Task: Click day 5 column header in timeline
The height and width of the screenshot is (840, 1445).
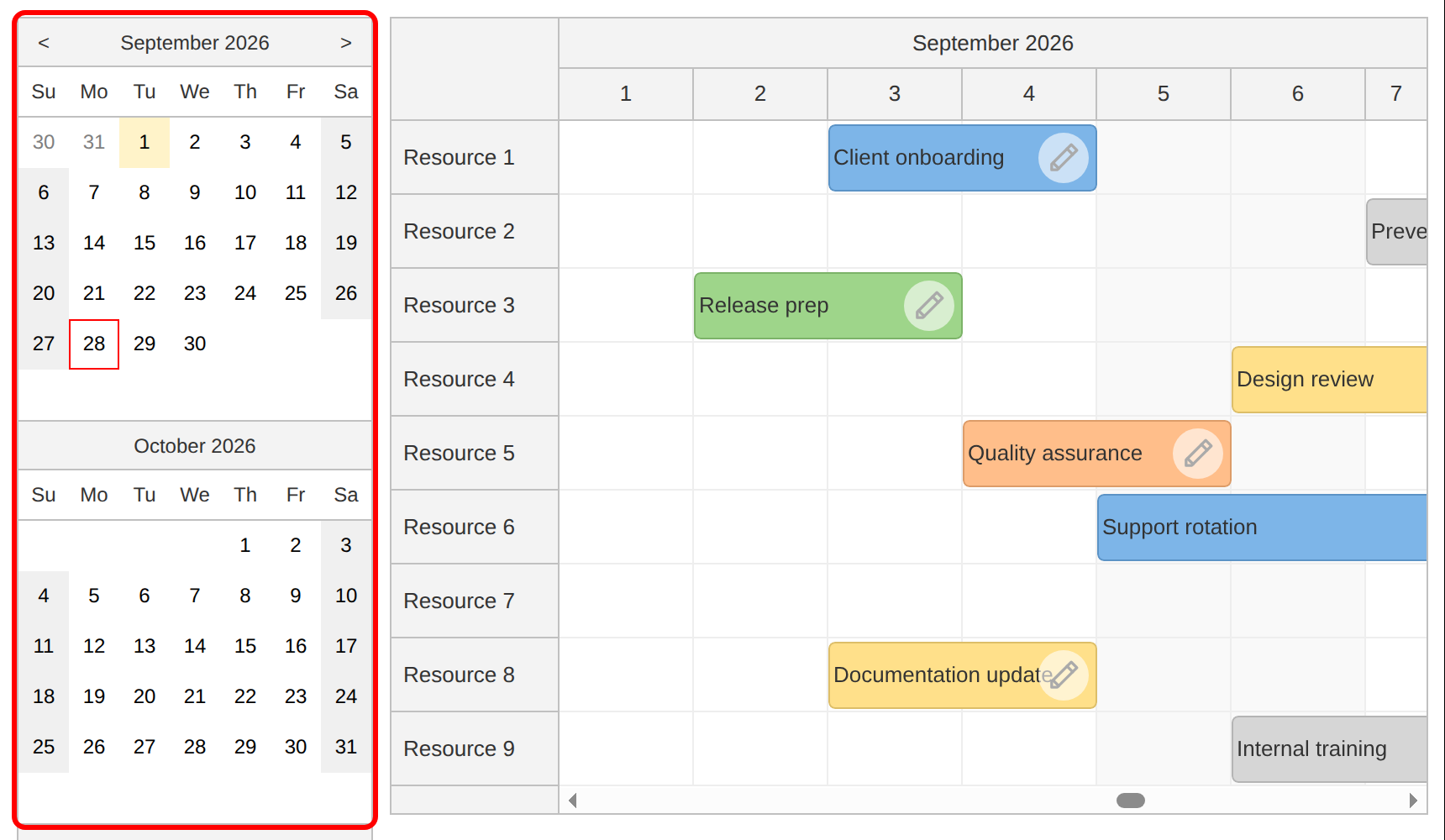Action: (x=1164, y=94)
